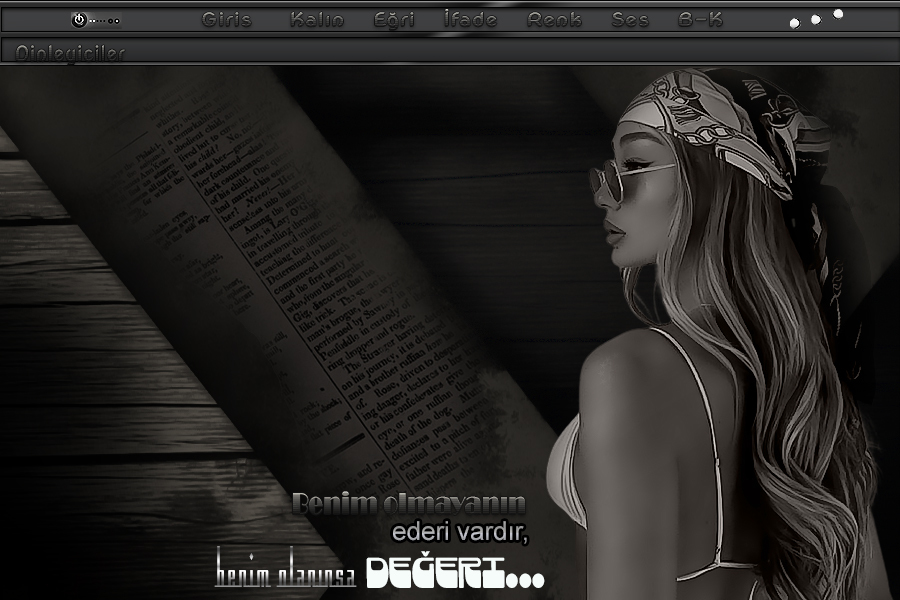900x600 pixels.
Task: Click the "benim olanınsa" stylized text
Action: pyautogui.click(x=285, y=570)
